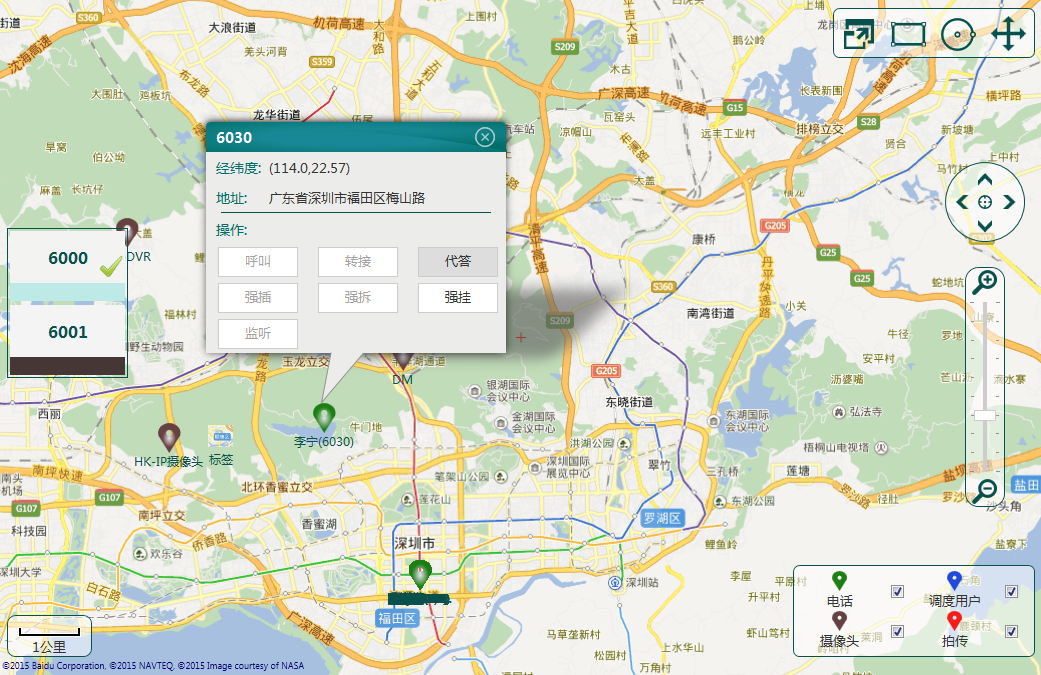The height and width of the screenshot is (675, 1041).
Task: Pan the map up with the arrow
Action: pos(985,180)
